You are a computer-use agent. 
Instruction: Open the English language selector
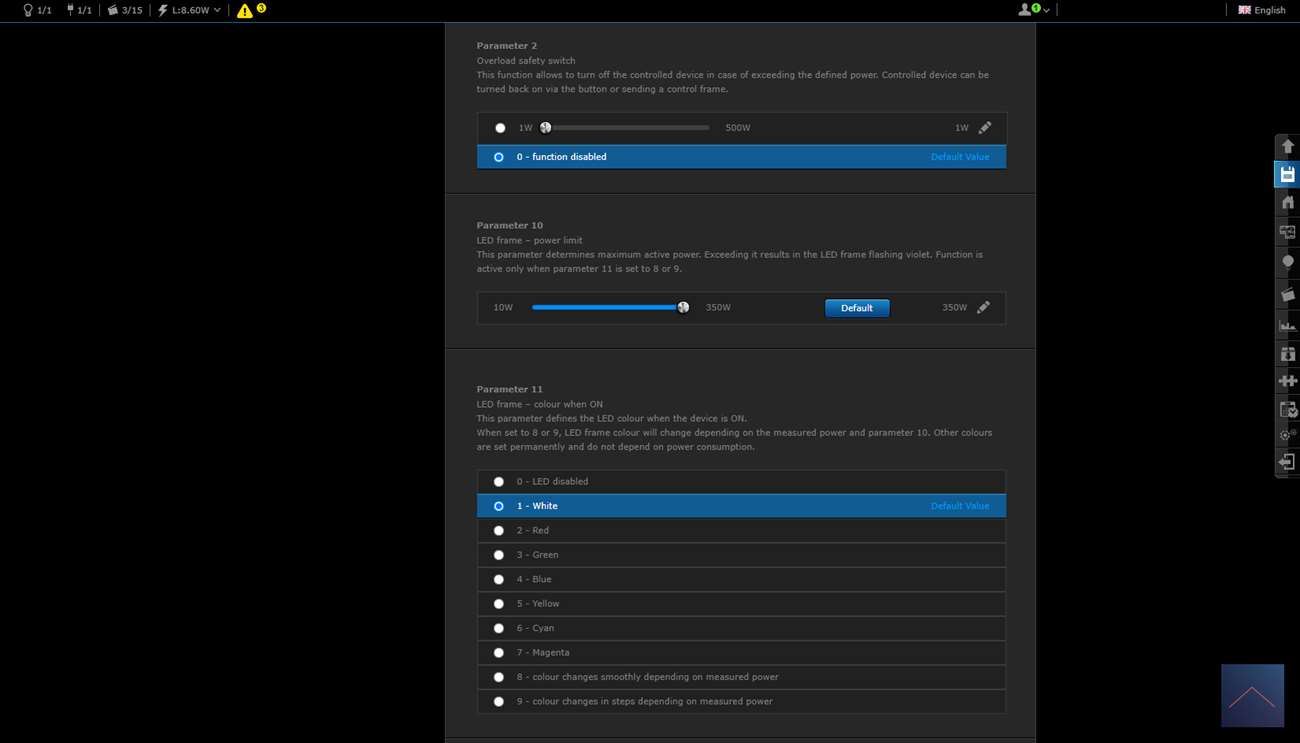[1261, 10]
